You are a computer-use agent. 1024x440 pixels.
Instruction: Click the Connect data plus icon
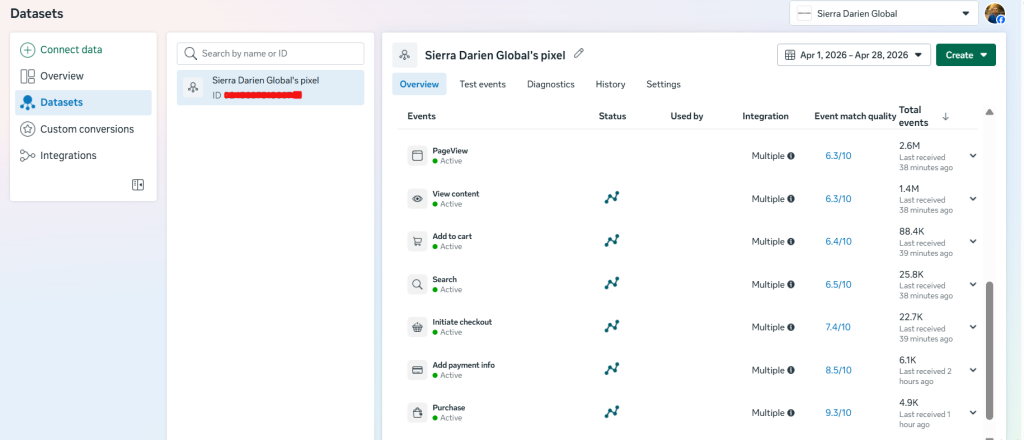click(27, 50)
